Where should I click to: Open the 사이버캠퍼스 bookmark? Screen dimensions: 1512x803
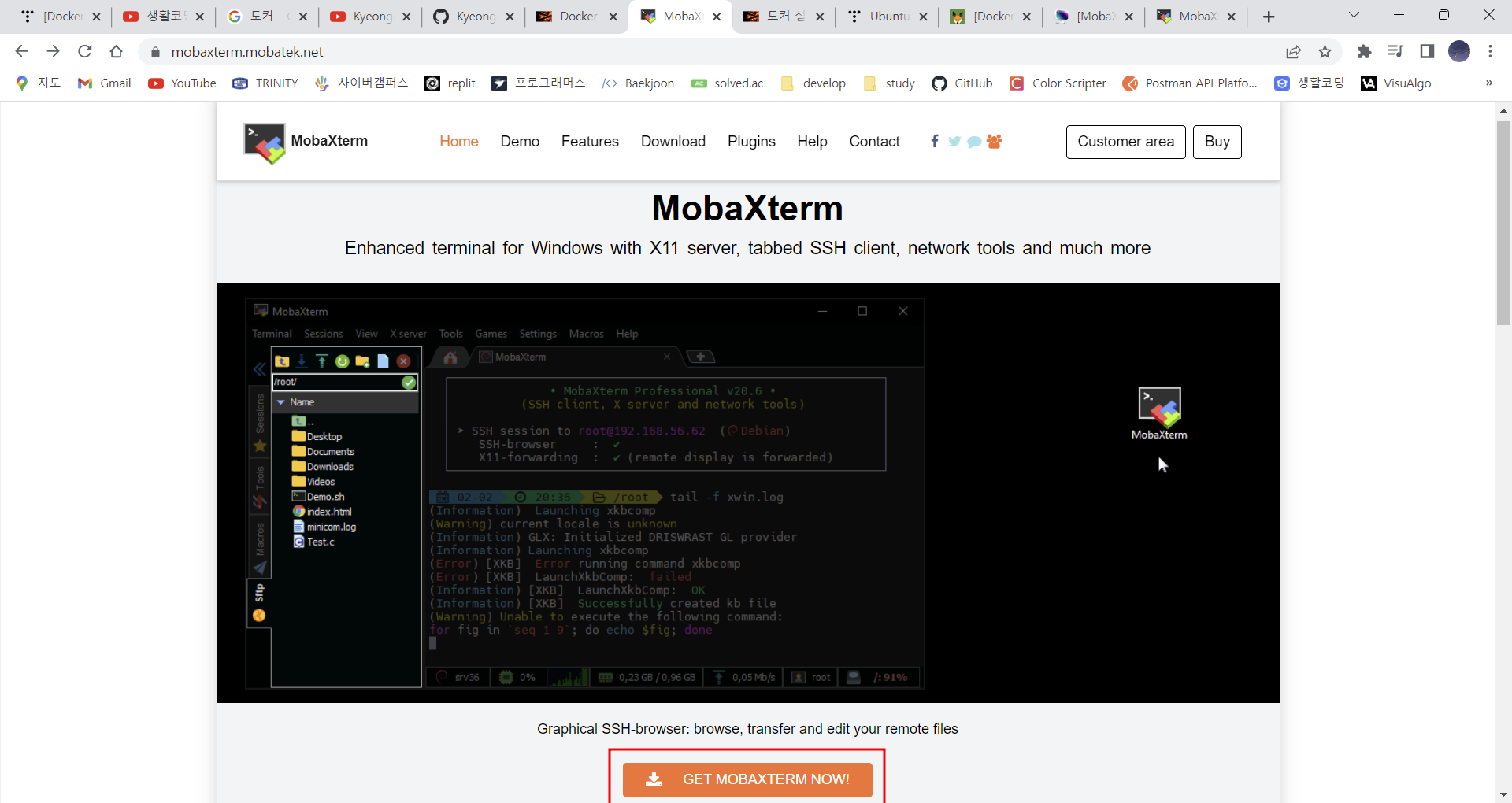(361, 83)
